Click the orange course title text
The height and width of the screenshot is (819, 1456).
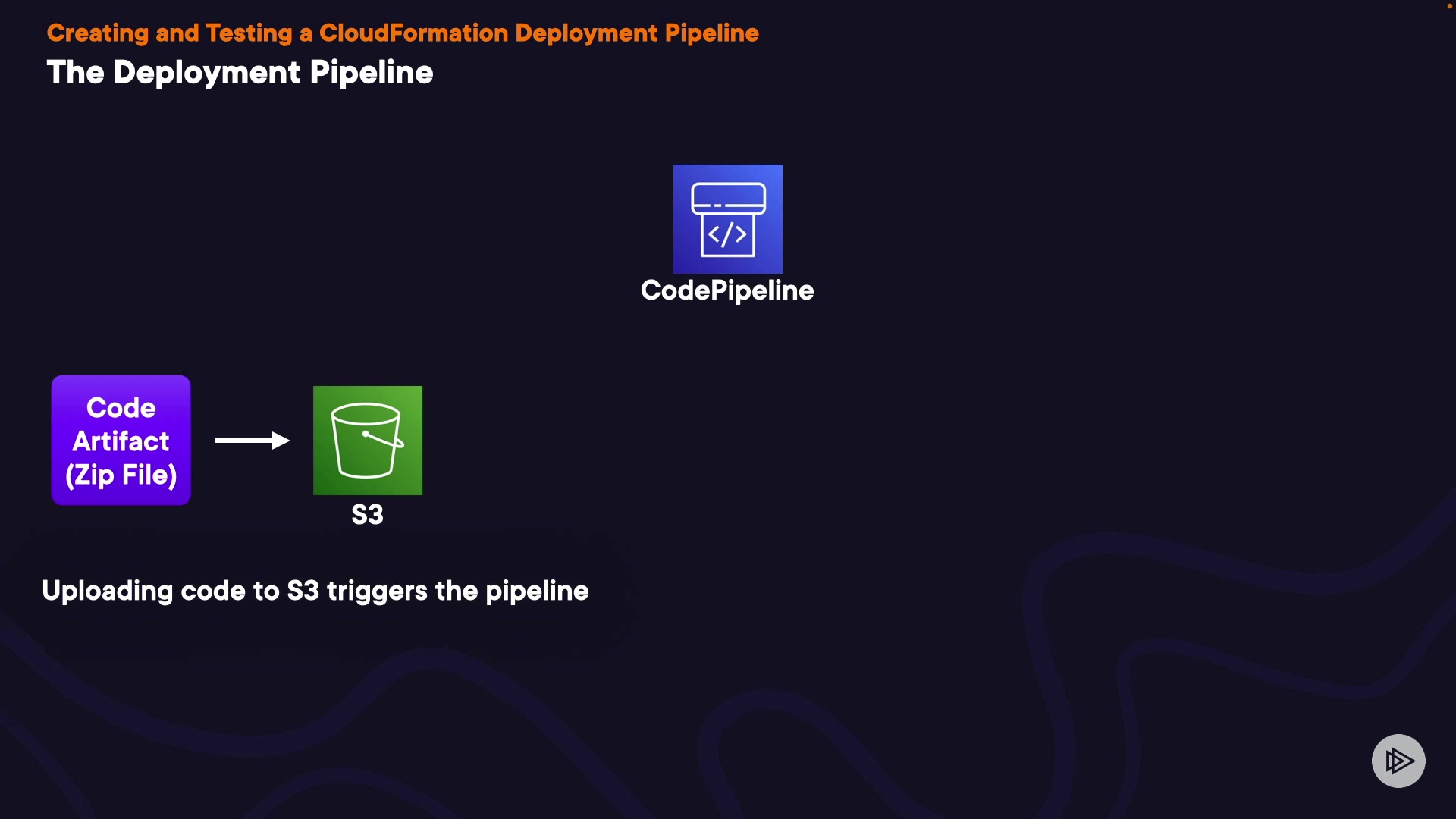pyautogui.click(x=403, y=33)
